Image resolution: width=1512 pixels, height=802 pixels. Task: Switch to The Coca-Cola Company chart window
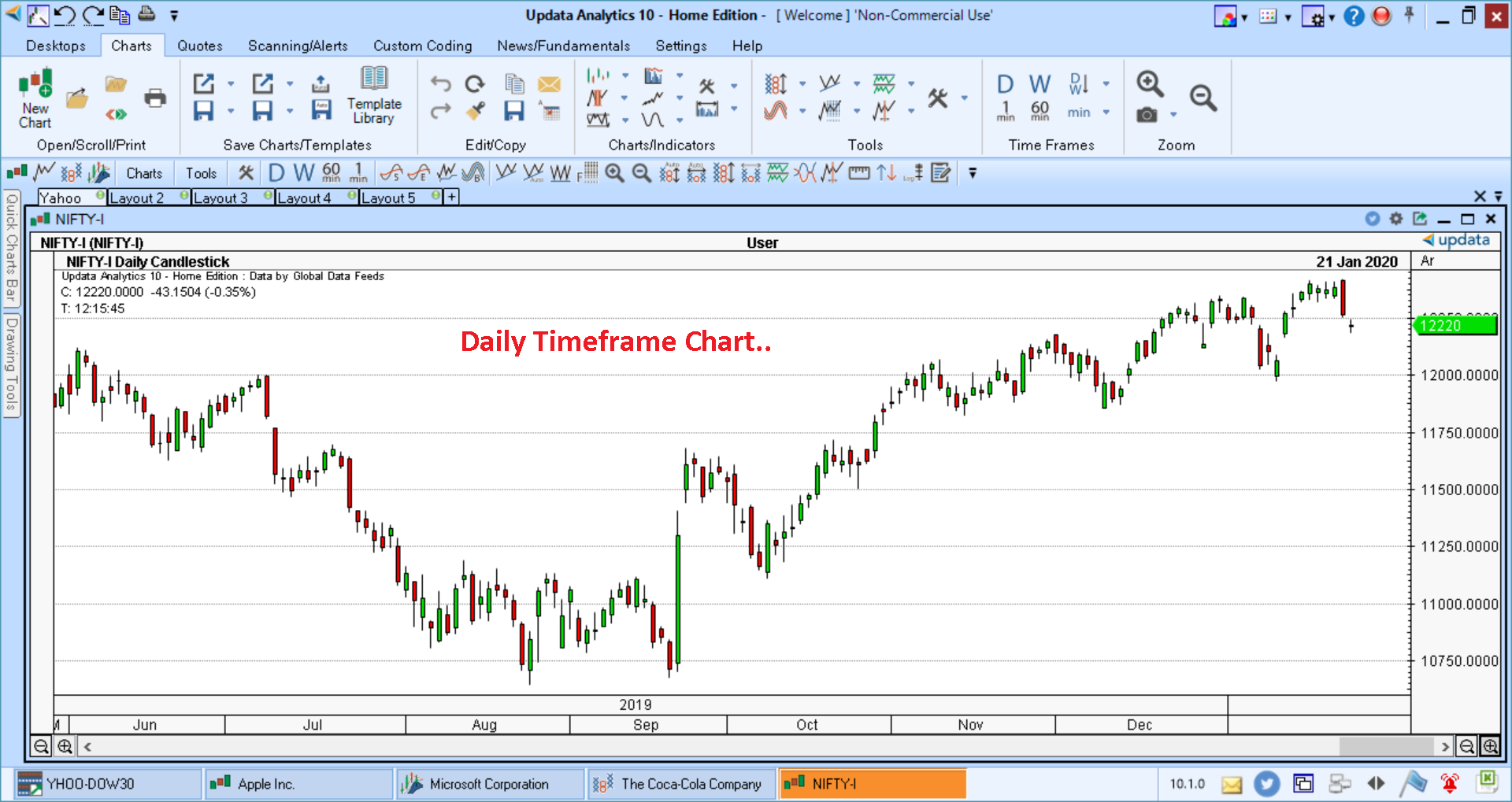click(682, 784)
